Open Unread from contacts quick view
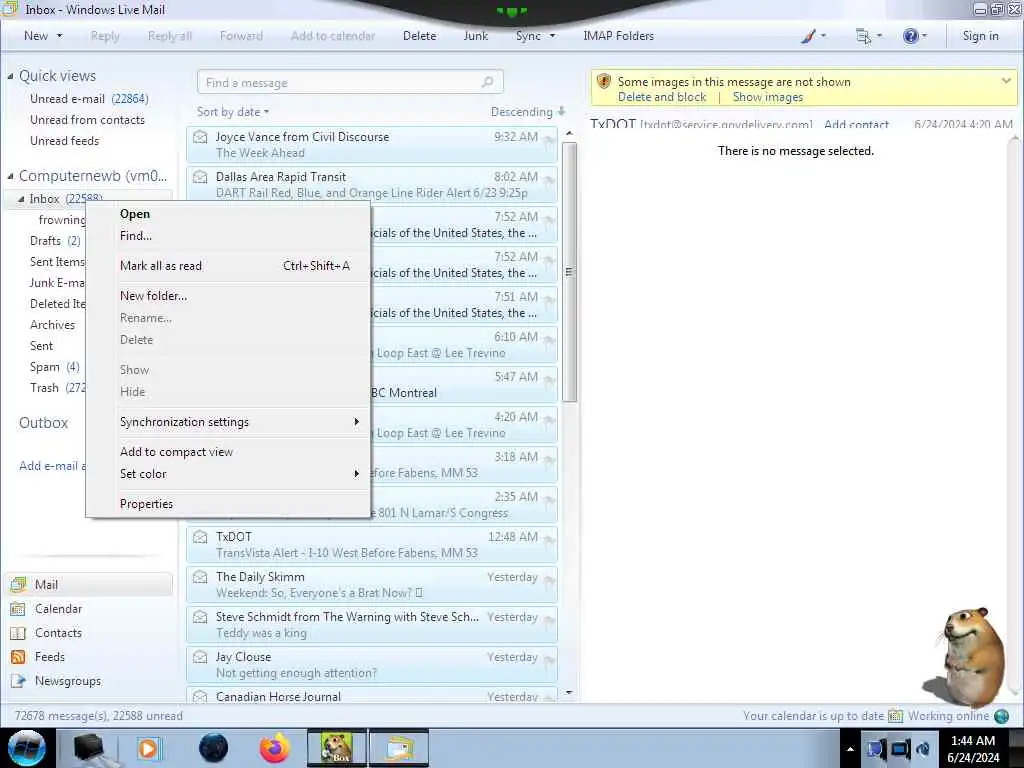This screenshot has height=768, width=1024. 87,120
